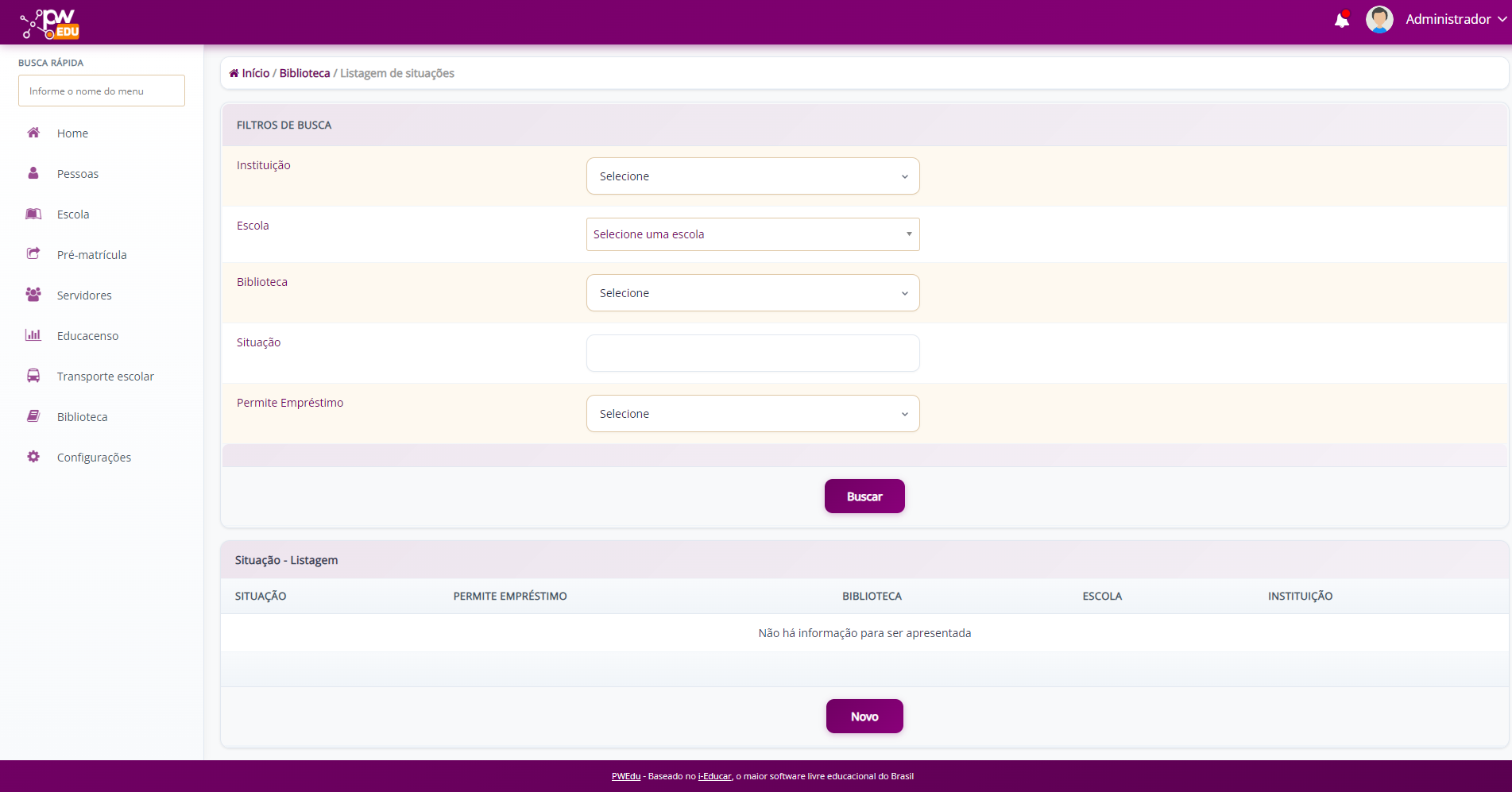Click the Pré-matrícula share icon
Image resolution: width=1512 pixels, height=792 pixels.
point(33,254)
